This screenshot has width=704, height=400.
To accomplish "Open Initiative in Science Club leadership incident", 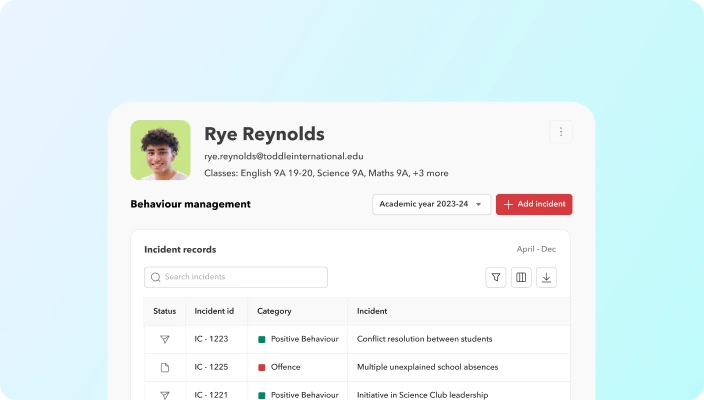I will (422, 395).
